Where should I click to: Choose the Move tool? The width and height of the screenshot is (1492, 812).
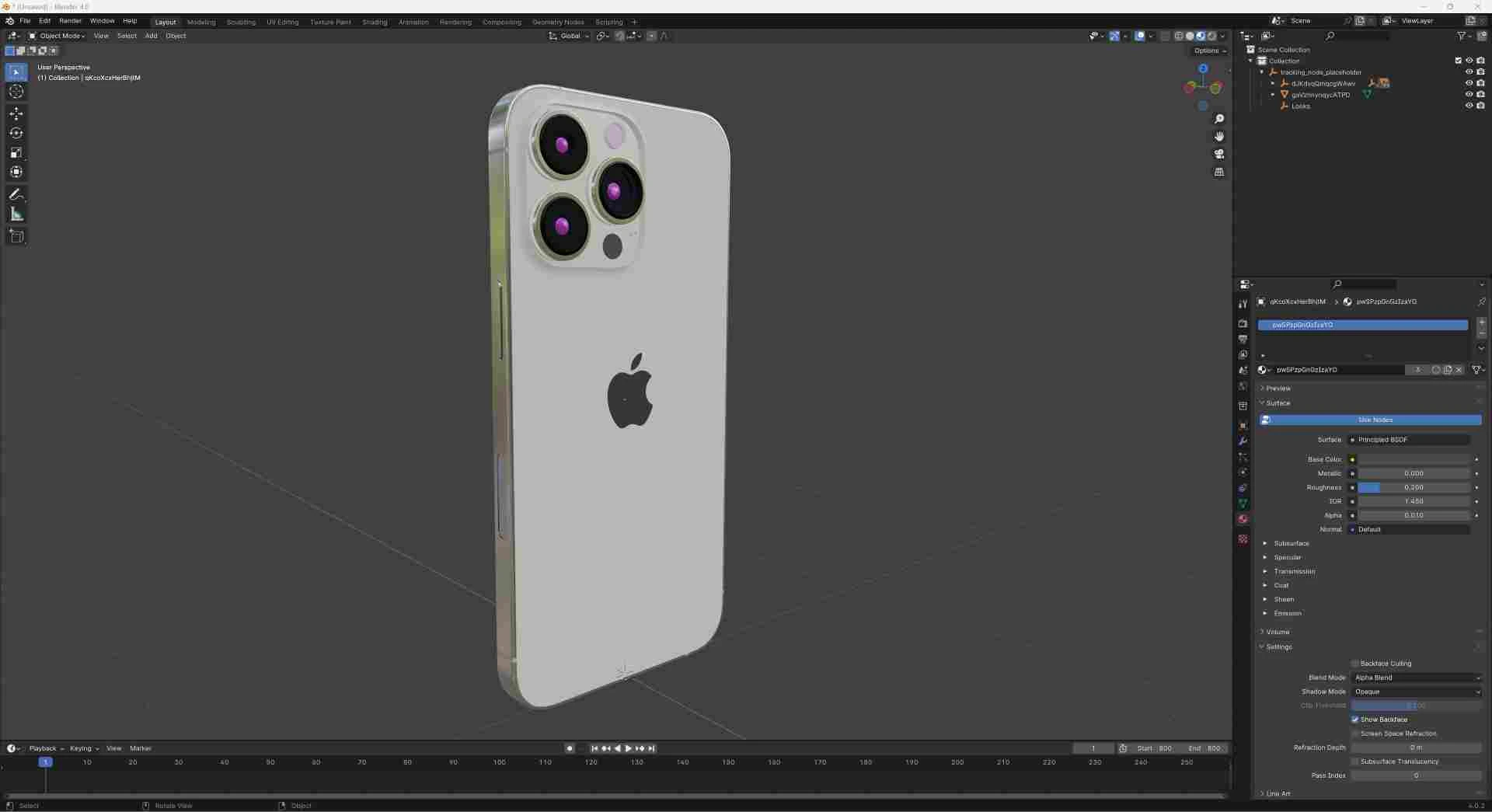tap(16, 113)
